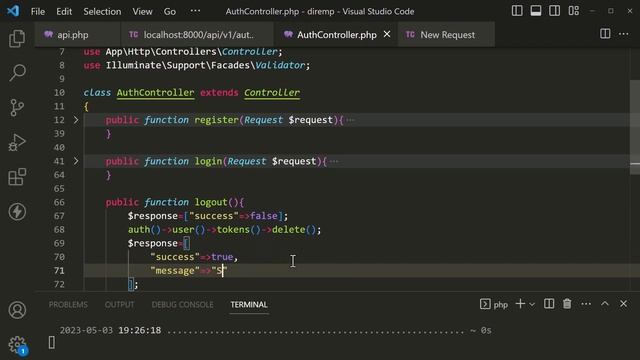The width and height of the screenshot is (640, 360).
Task: Split the editor to the right
Action: (605, 34)
